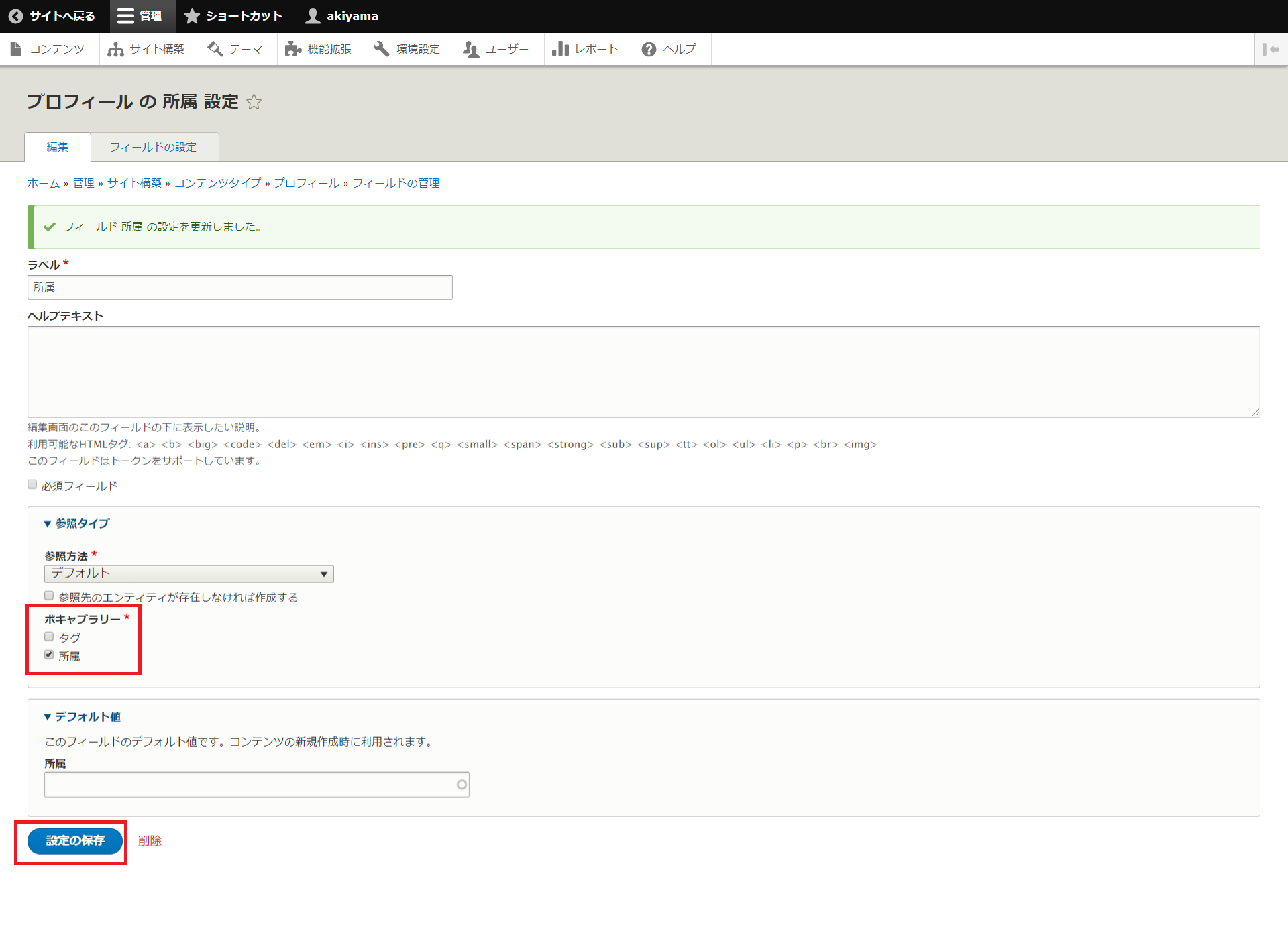
Task: Check the タグ vocabulary checkbox
Action: point(49,637)
